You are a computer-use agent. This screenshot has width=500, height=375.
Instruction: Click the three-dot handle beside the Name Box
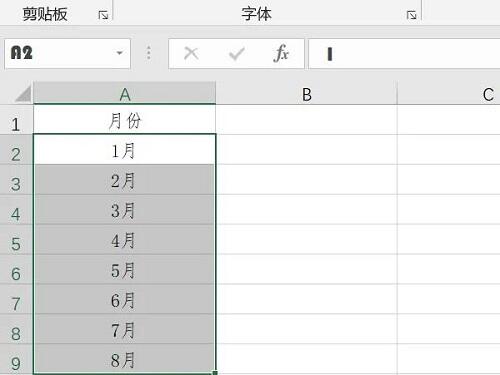[x=149, y=53]
